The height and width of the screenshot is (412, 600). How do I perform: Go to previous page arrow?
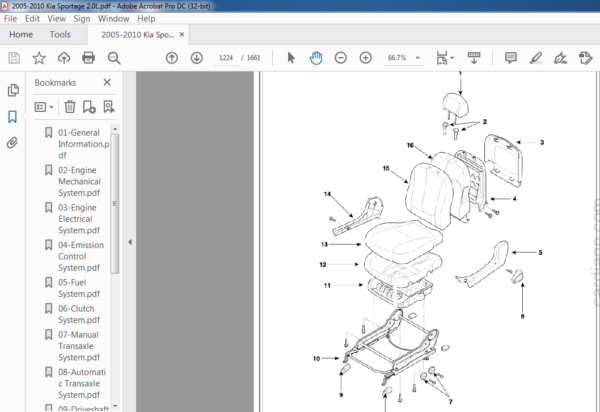(172, 58)
